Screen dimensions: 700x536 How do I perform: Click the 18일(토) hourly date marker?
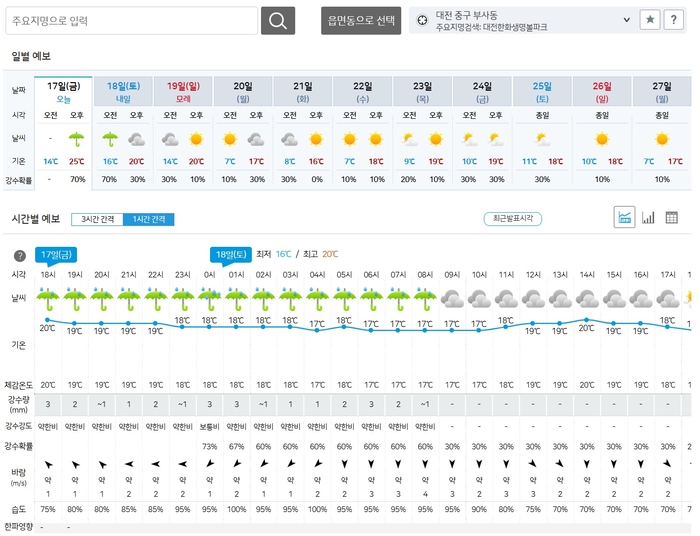pyautogui.click(x=229, y=254)
